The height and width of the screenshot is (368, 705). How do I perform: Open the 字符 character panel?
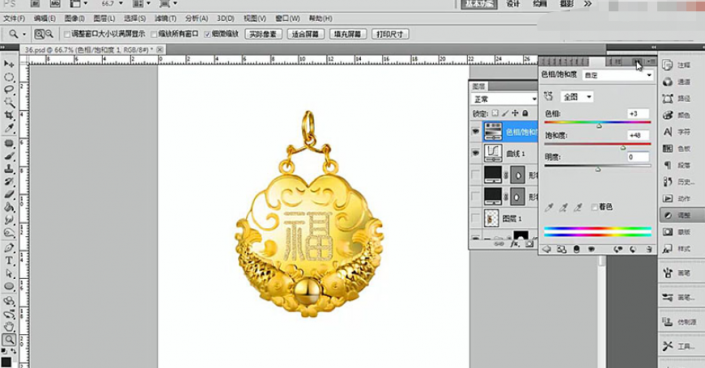tap(678, 132)
